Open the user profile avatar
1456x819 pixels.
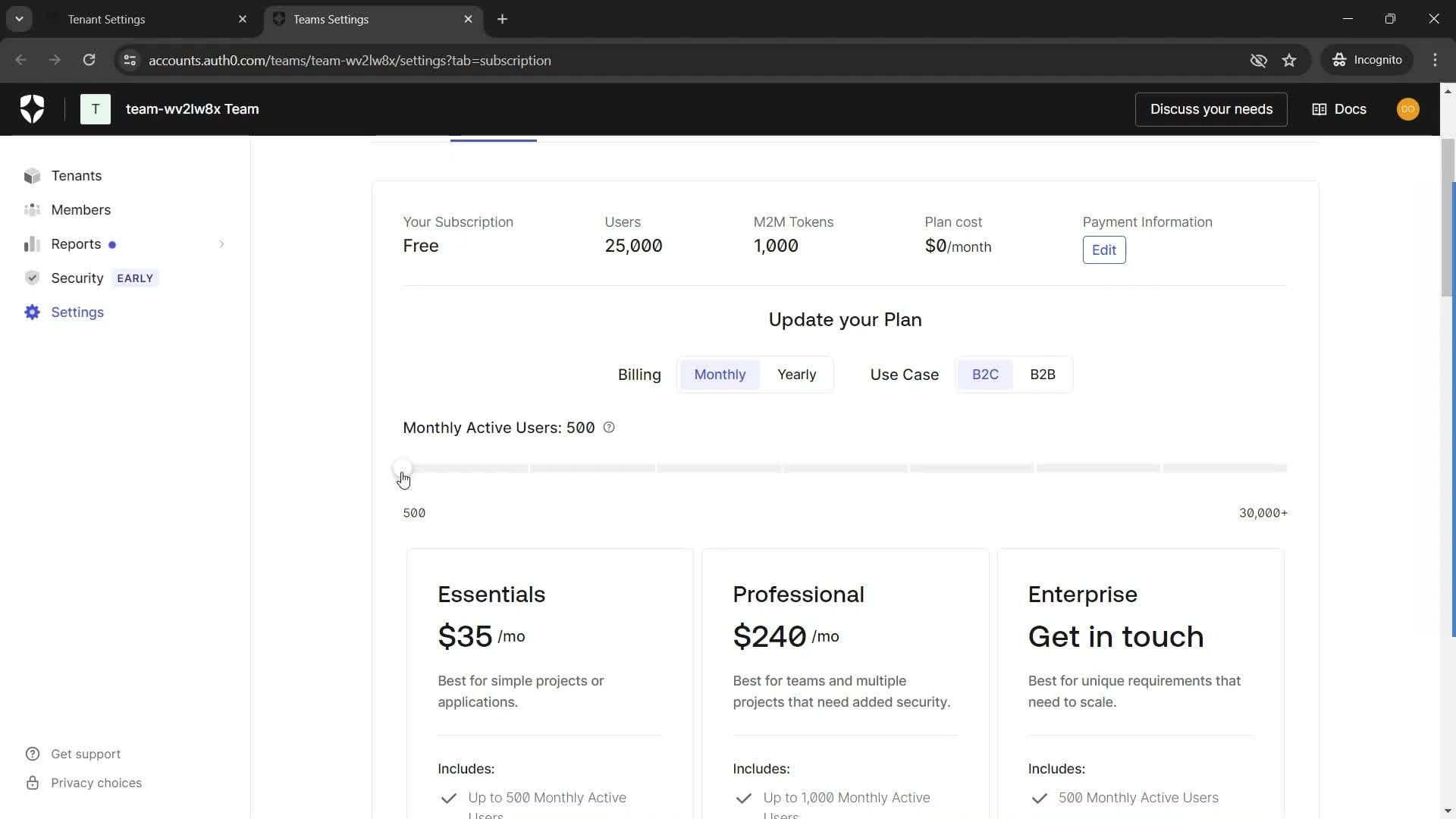(x=1407, y=109)
